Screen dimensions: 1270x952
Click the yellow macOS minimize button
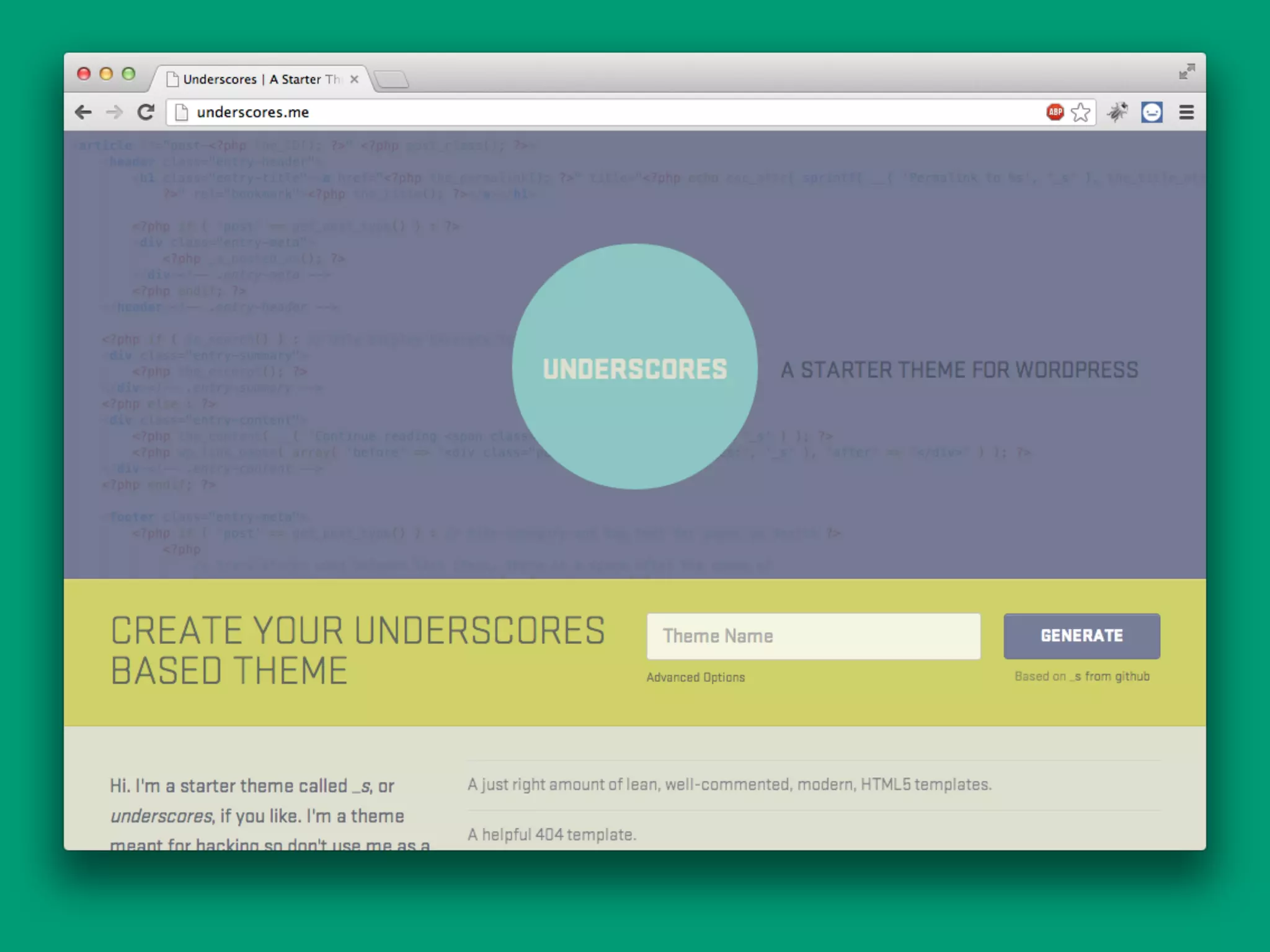point(106,74)
